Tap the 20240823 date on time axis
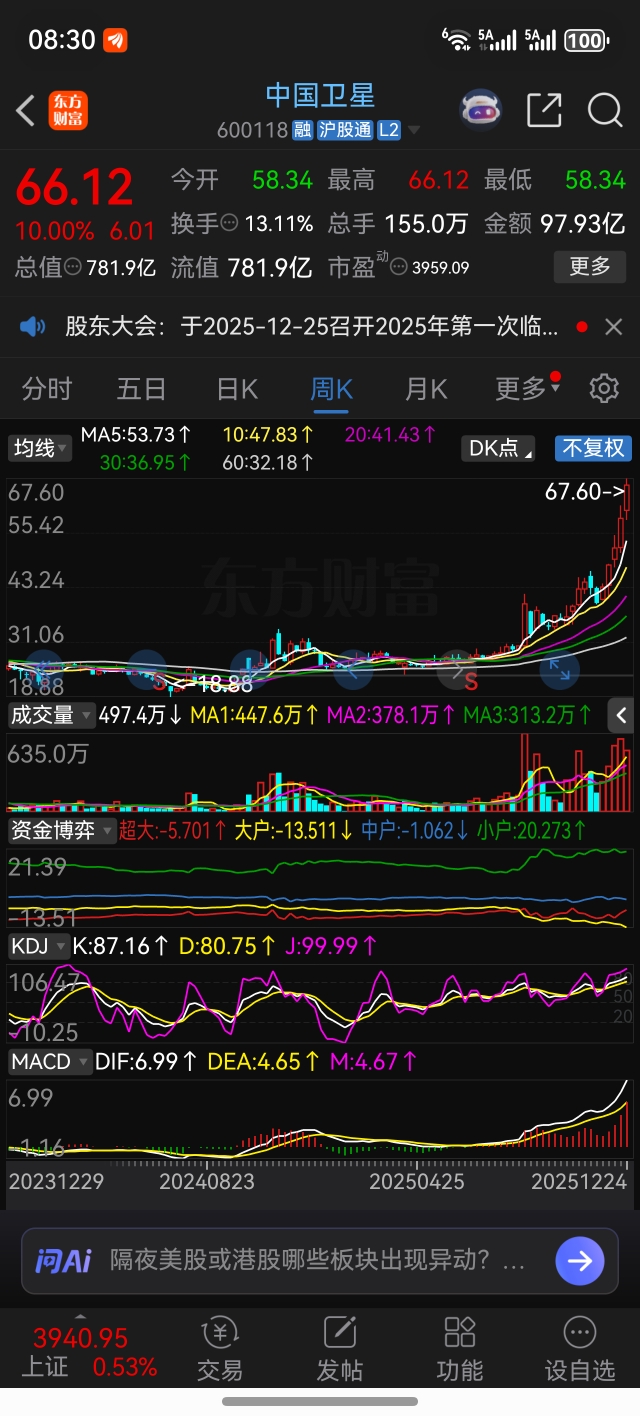This screenshot has width=640, height=1416. point(207,1180)
